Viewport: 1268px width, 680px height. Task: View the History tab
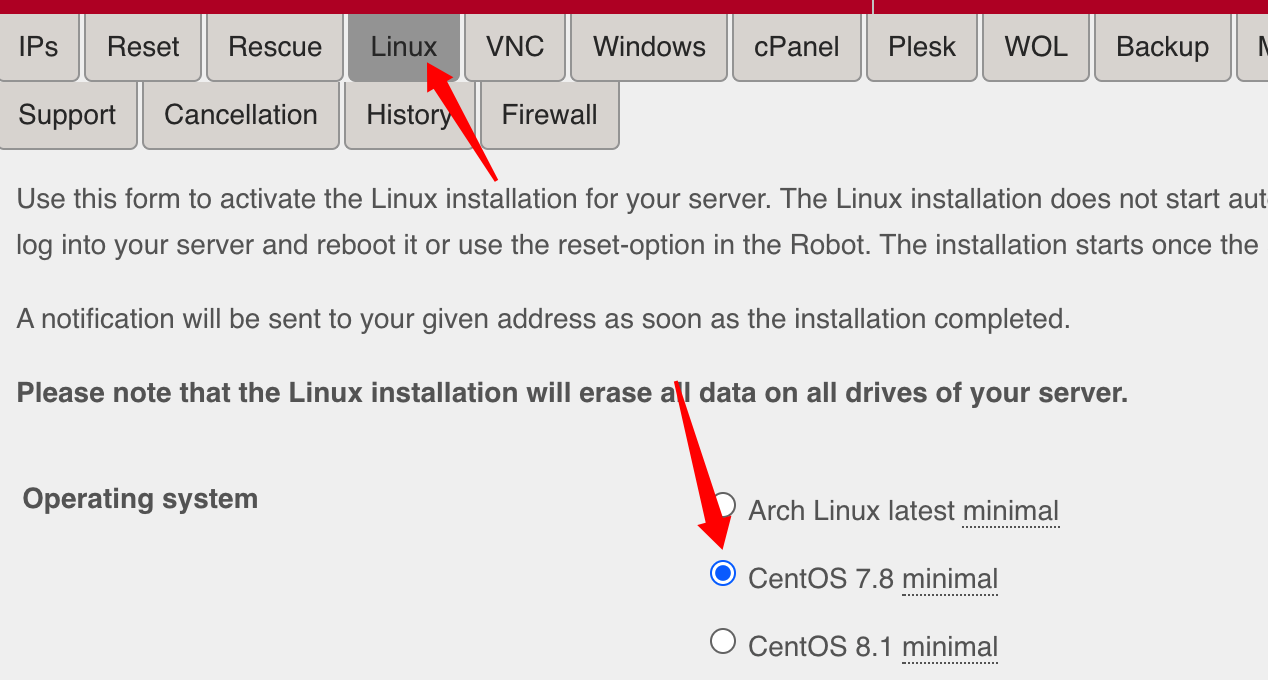point(409,115)
